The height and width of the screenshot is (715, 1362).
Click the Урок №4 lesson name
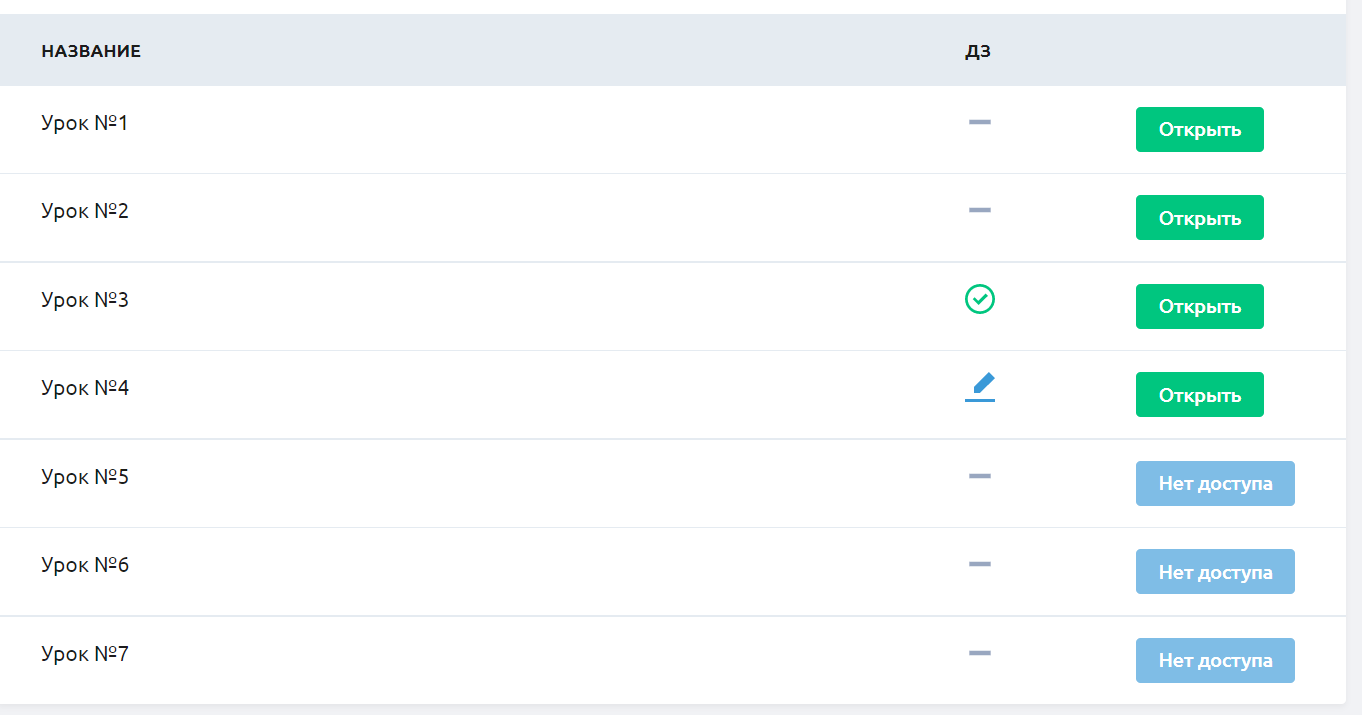tap(85, 388)
